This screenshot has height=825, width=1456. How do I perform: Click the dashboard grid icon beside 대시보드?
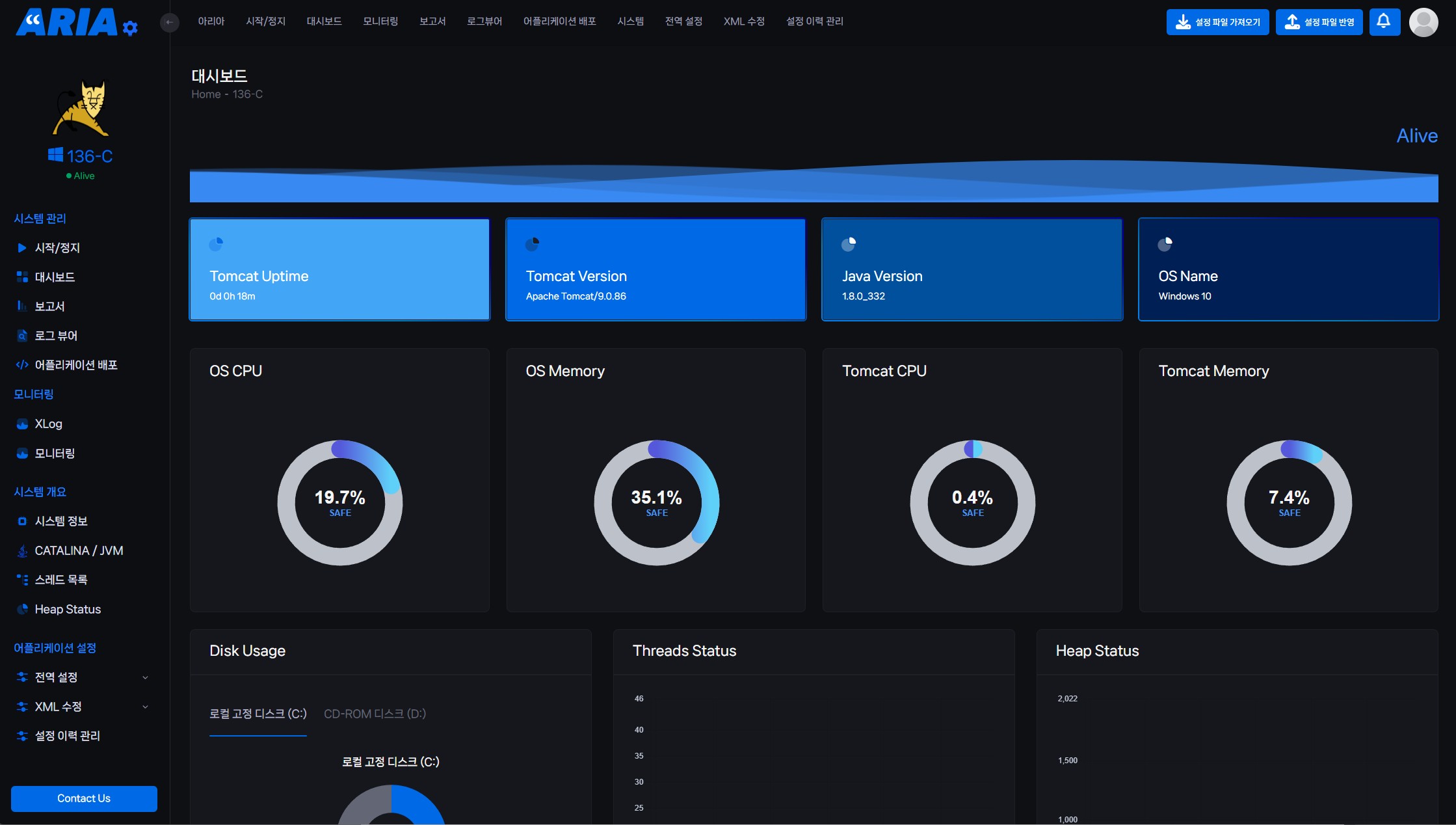click(x=22, y=277)
